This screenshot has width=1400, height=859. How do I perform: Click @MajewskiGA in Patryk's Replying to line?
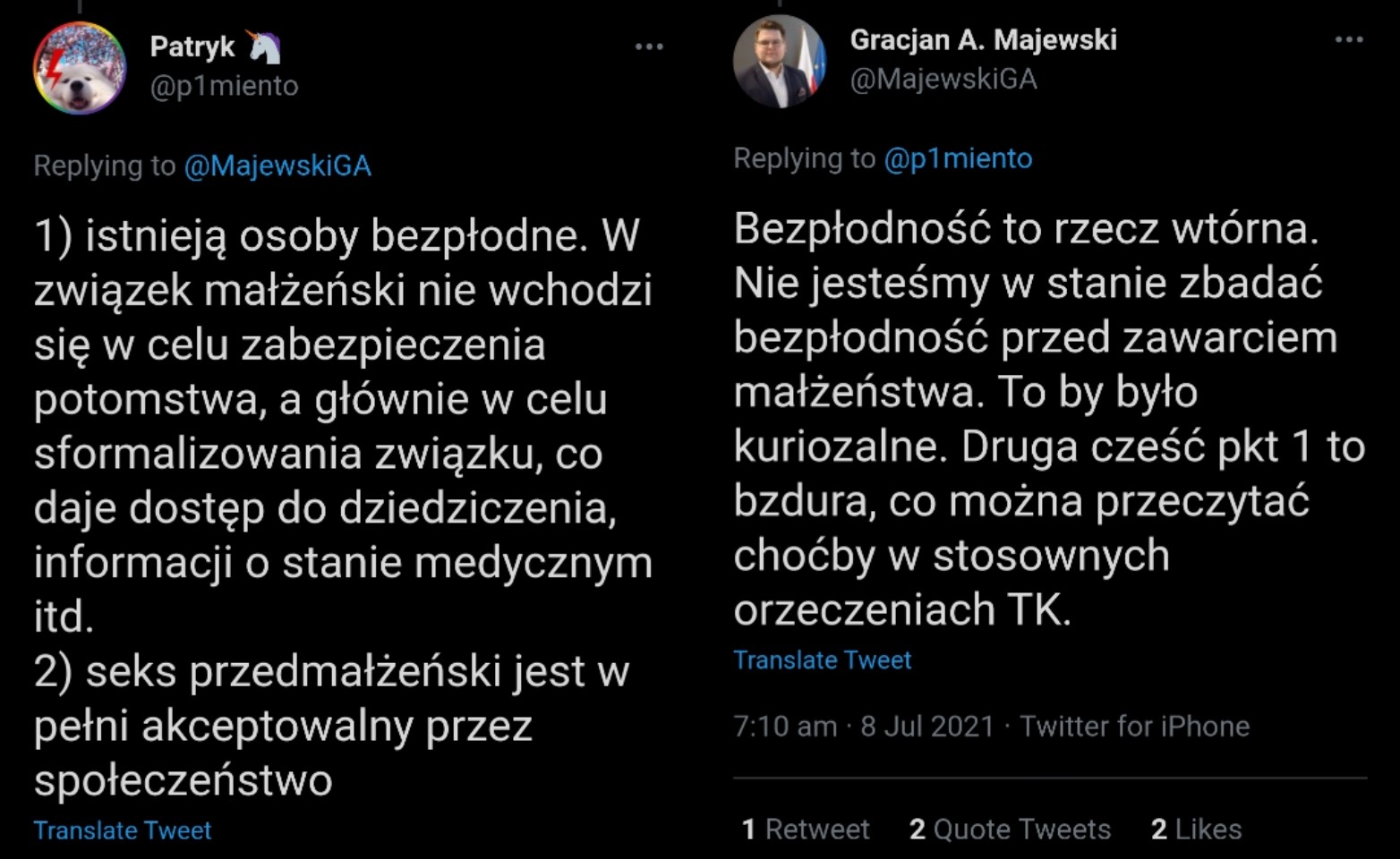point(277,166)
